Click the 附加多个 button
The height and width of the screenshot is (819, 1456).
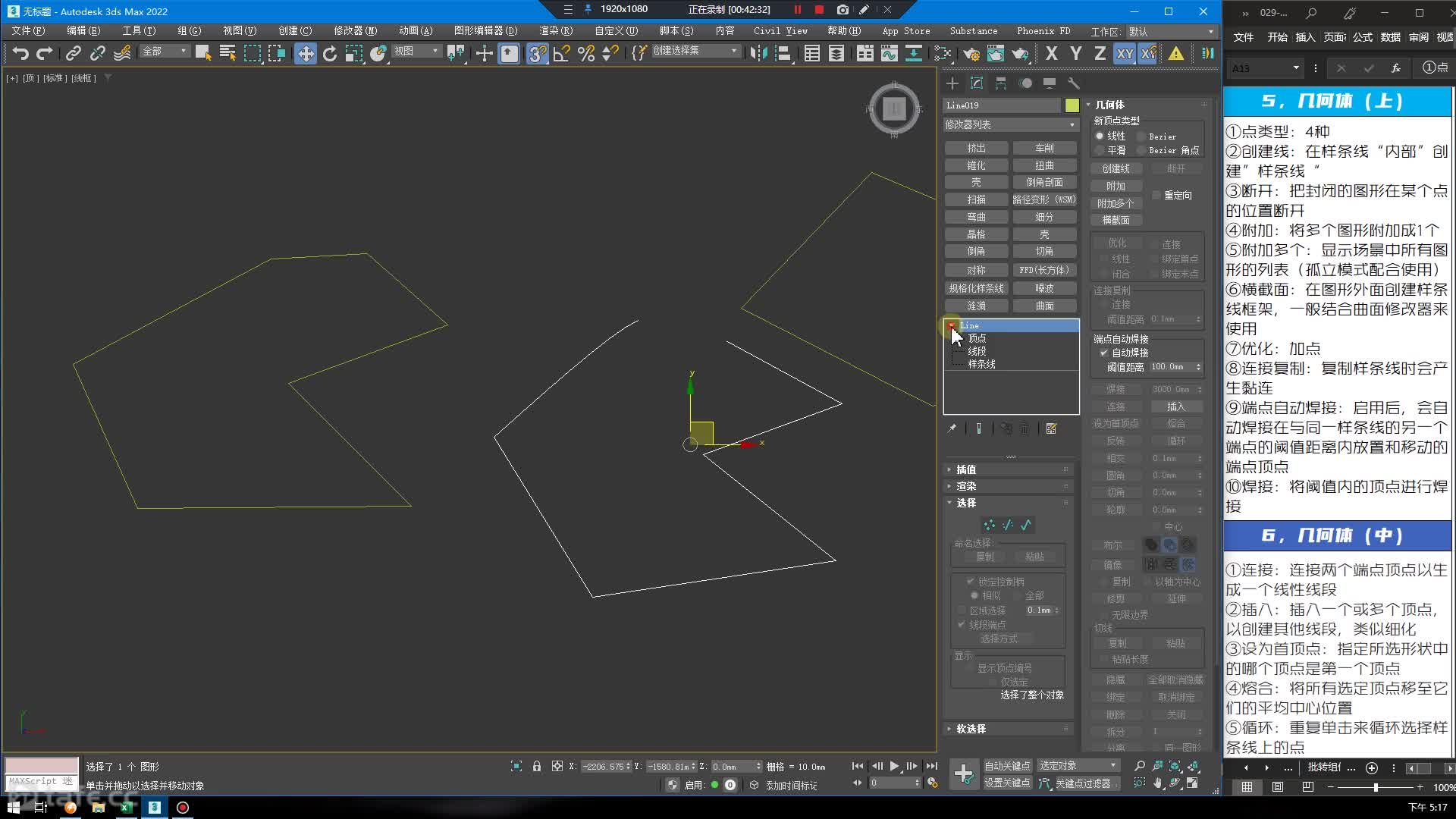pos(1116,203)
